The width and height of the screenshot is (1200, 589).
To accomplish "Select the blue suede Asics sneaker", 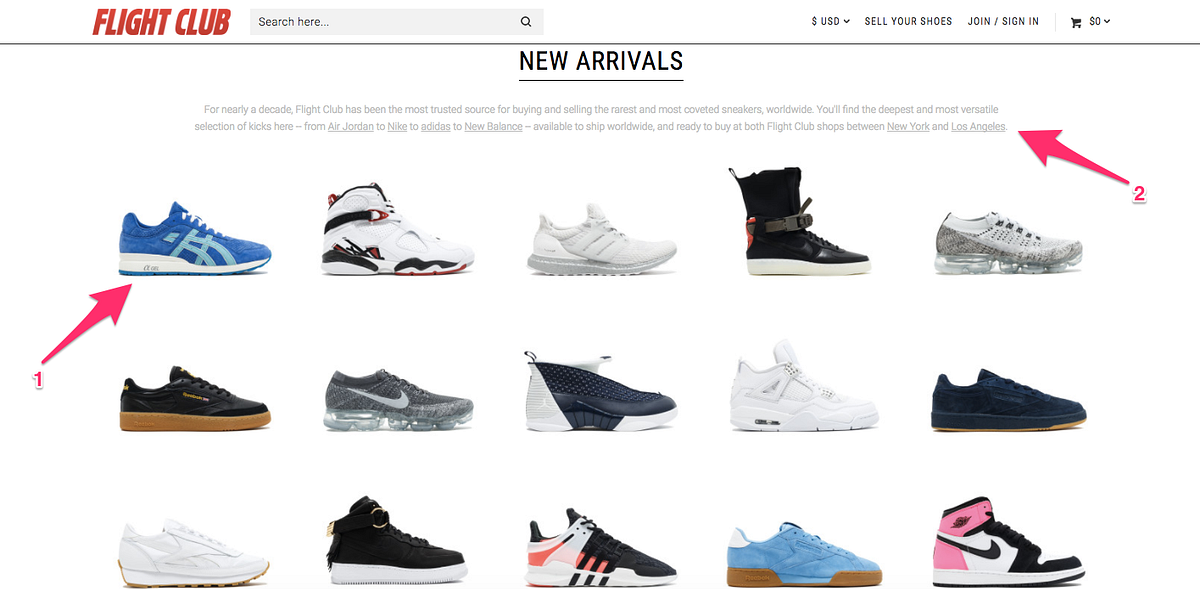I will [x=194, y=241].
